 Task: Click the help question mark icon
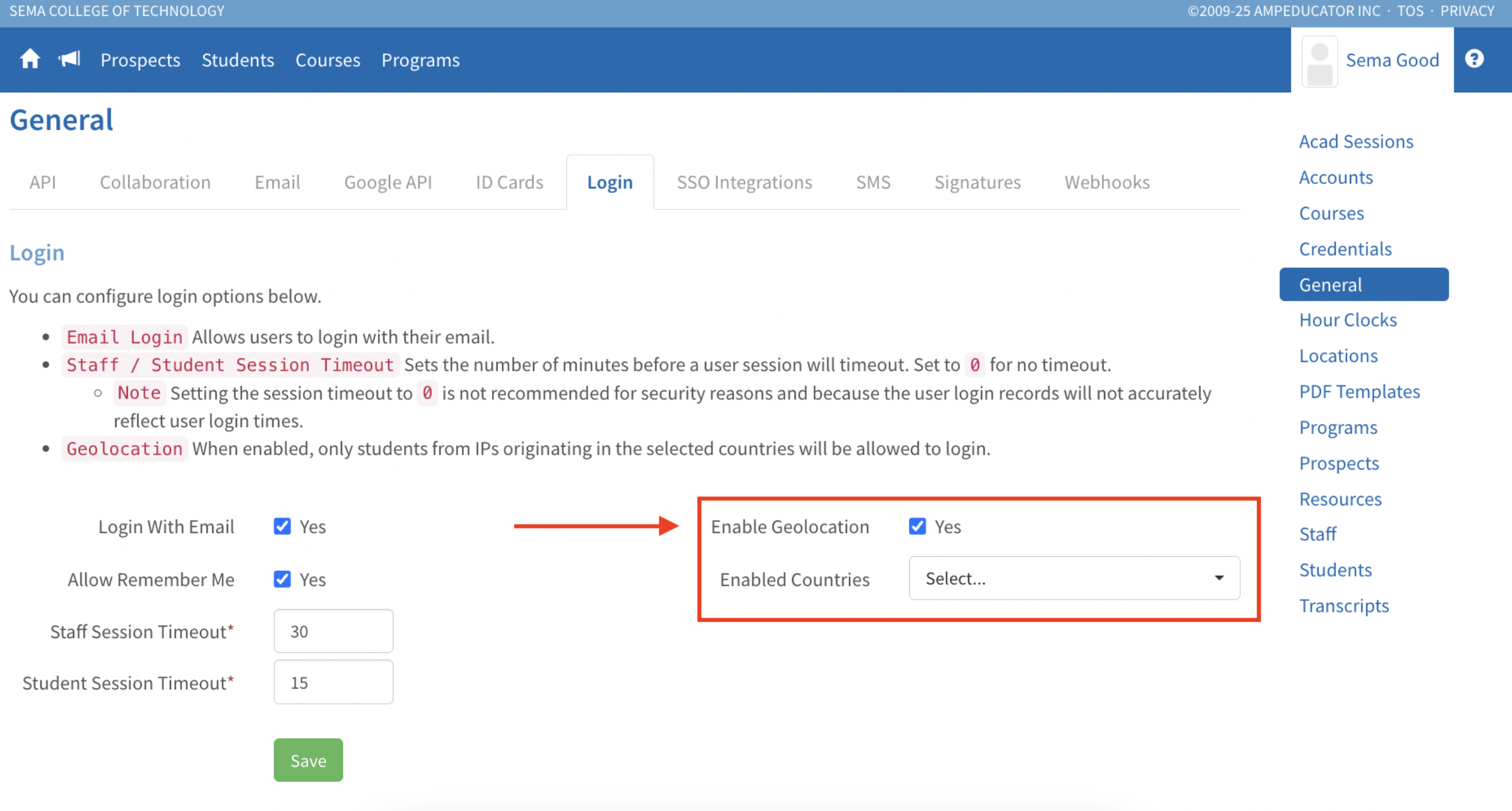coord(1474,59)
